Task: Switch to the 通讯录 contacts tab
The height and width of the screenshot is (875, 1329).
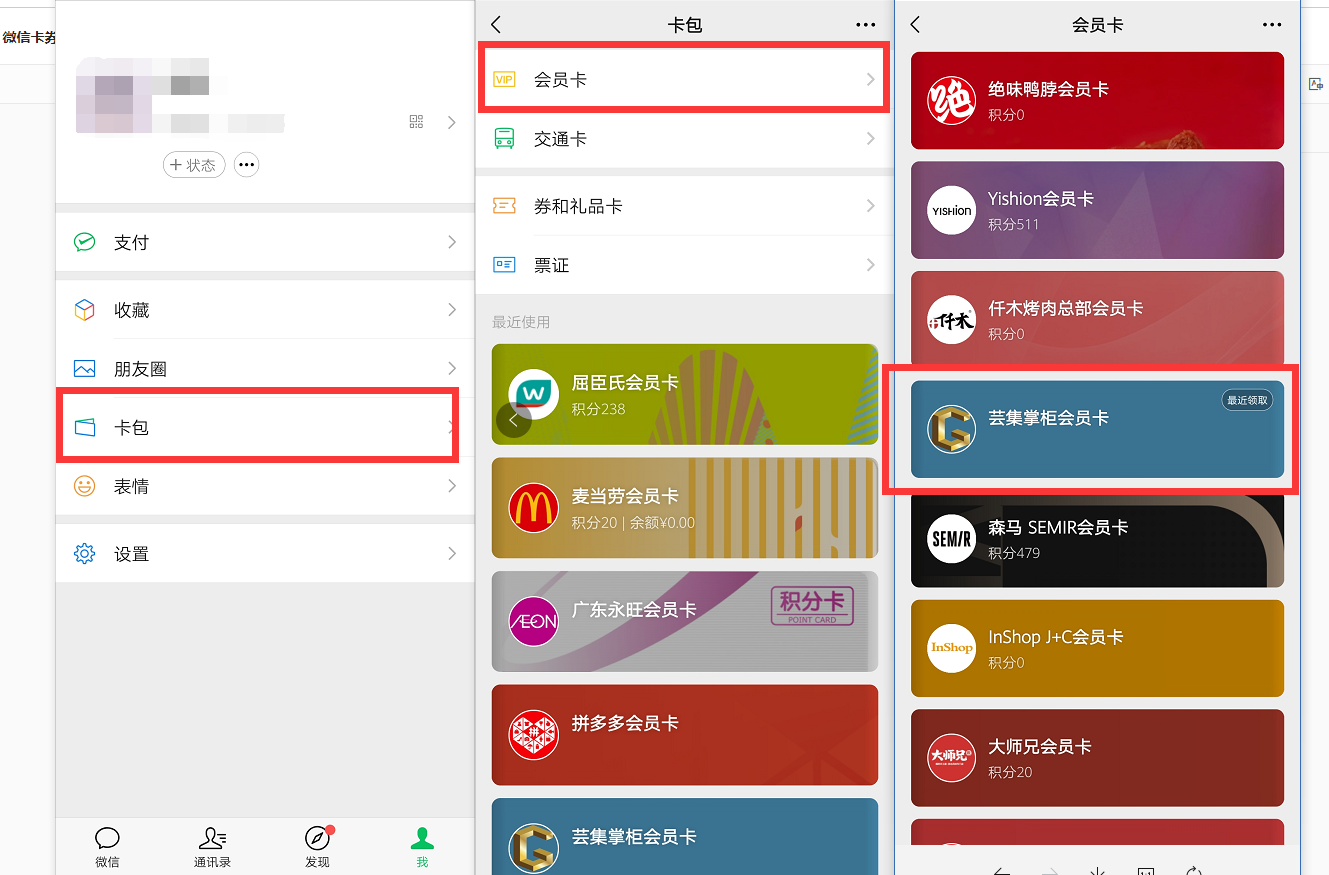Action: (x=212, y=846)
